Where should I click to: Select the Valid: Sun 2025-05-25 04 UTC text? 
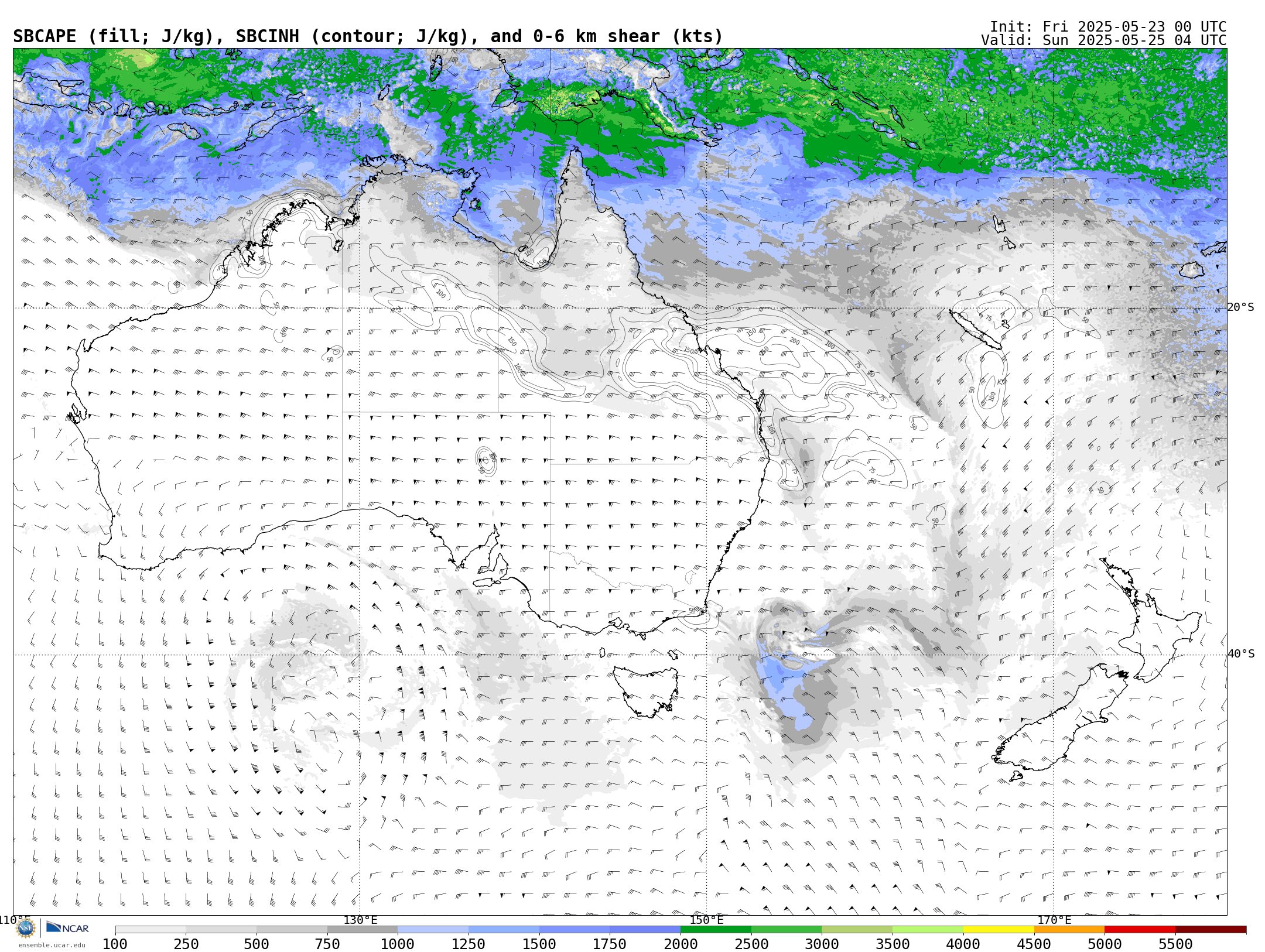[x=1104, y=40]
